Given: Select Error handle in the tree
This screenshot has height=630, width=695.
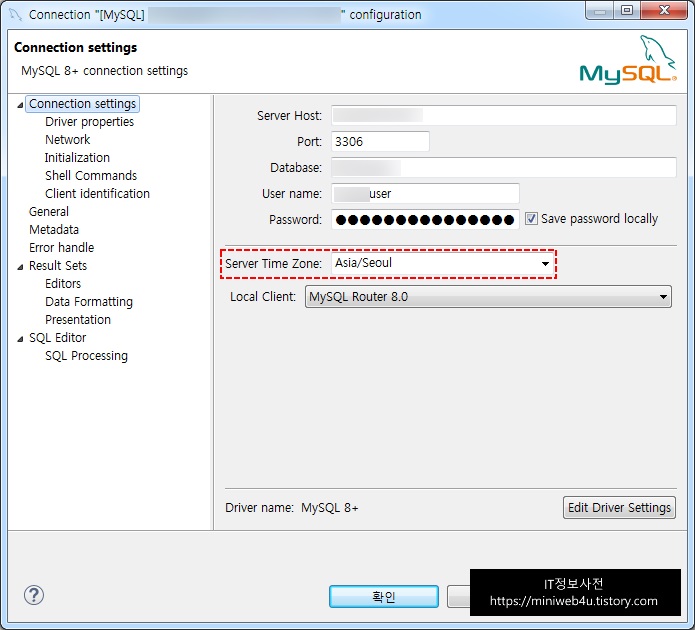Looking at the screenshot, I should point(61,247).
